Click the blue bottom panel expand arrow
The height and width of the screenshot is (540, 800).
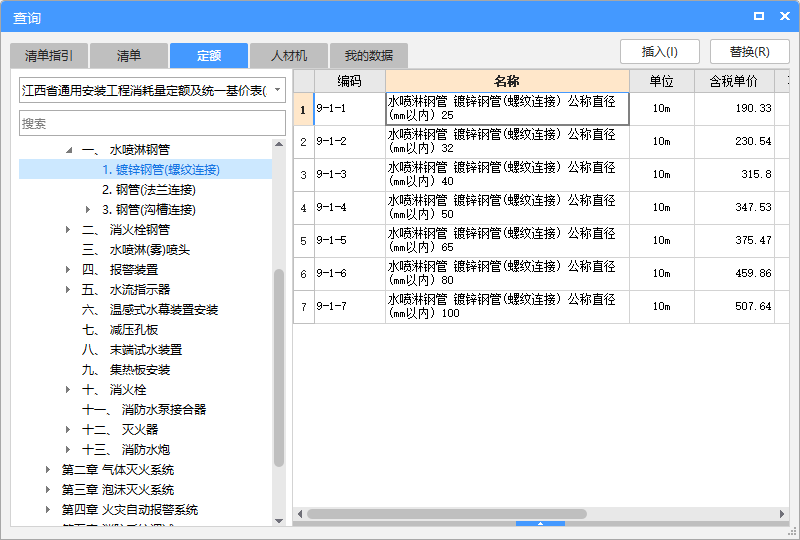coord(540,524)
